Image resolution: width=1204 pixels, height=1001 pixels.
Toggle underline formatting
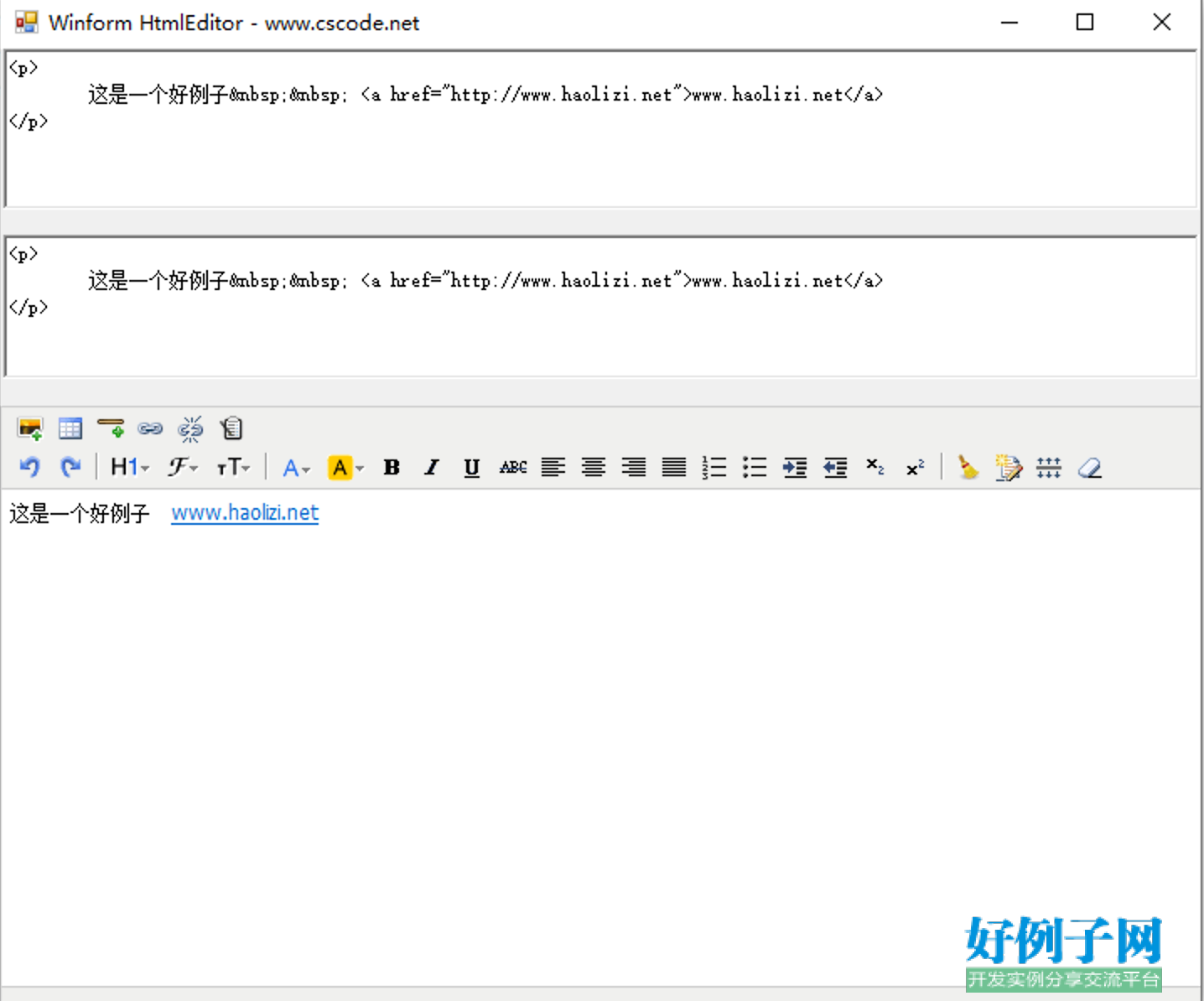[x=471, y=467]
